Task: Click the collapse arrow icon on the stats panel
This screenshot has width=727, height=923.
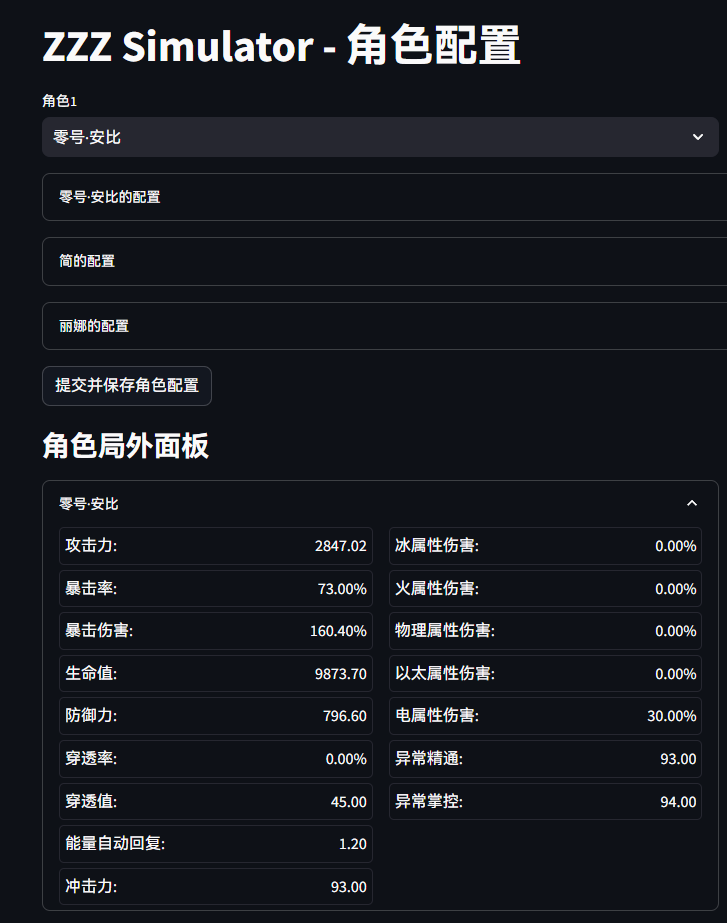Action: (x=692, y=503)
